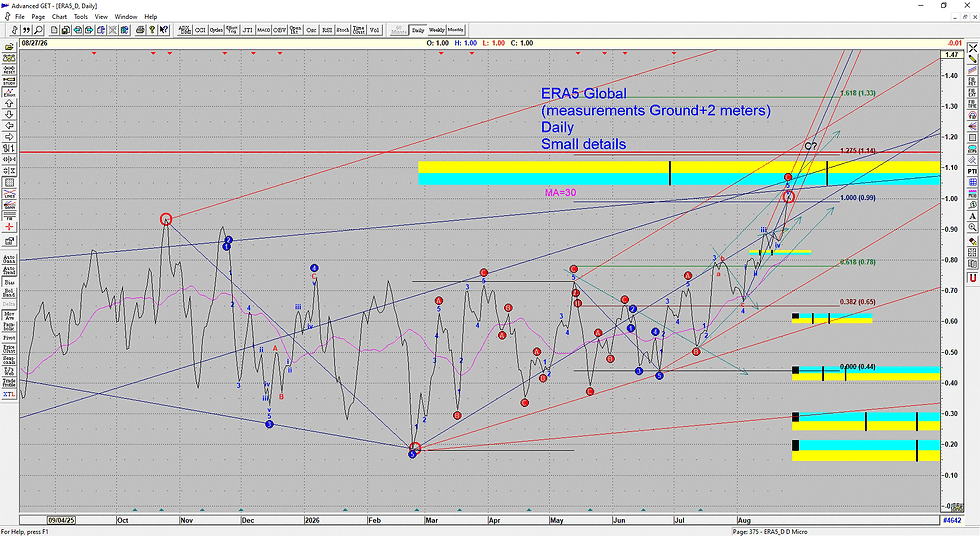This screenshot has height=536, width=980.
Task: Click the printer icon
Action: pyautogui.click(x=140, y=29)
